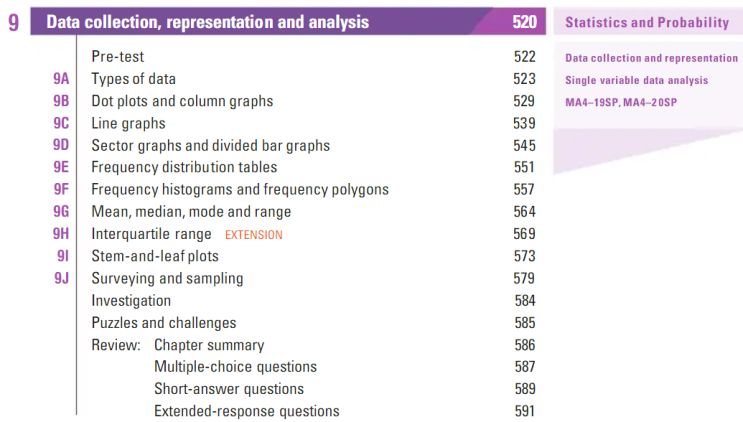Viewport: 743px width, 422px height.
Task: Go to the Pre-test entry
Action: (x=117, y=57)
